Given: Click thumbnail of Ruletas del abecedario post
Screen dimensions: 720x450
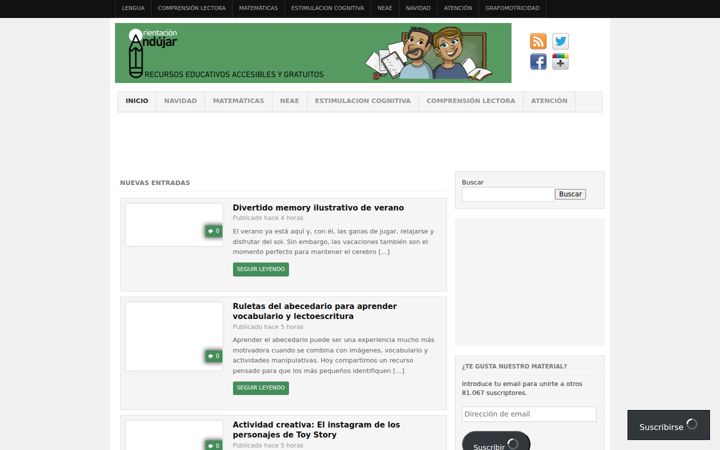Looking at the screenshot, I should (x=174, y=336).
